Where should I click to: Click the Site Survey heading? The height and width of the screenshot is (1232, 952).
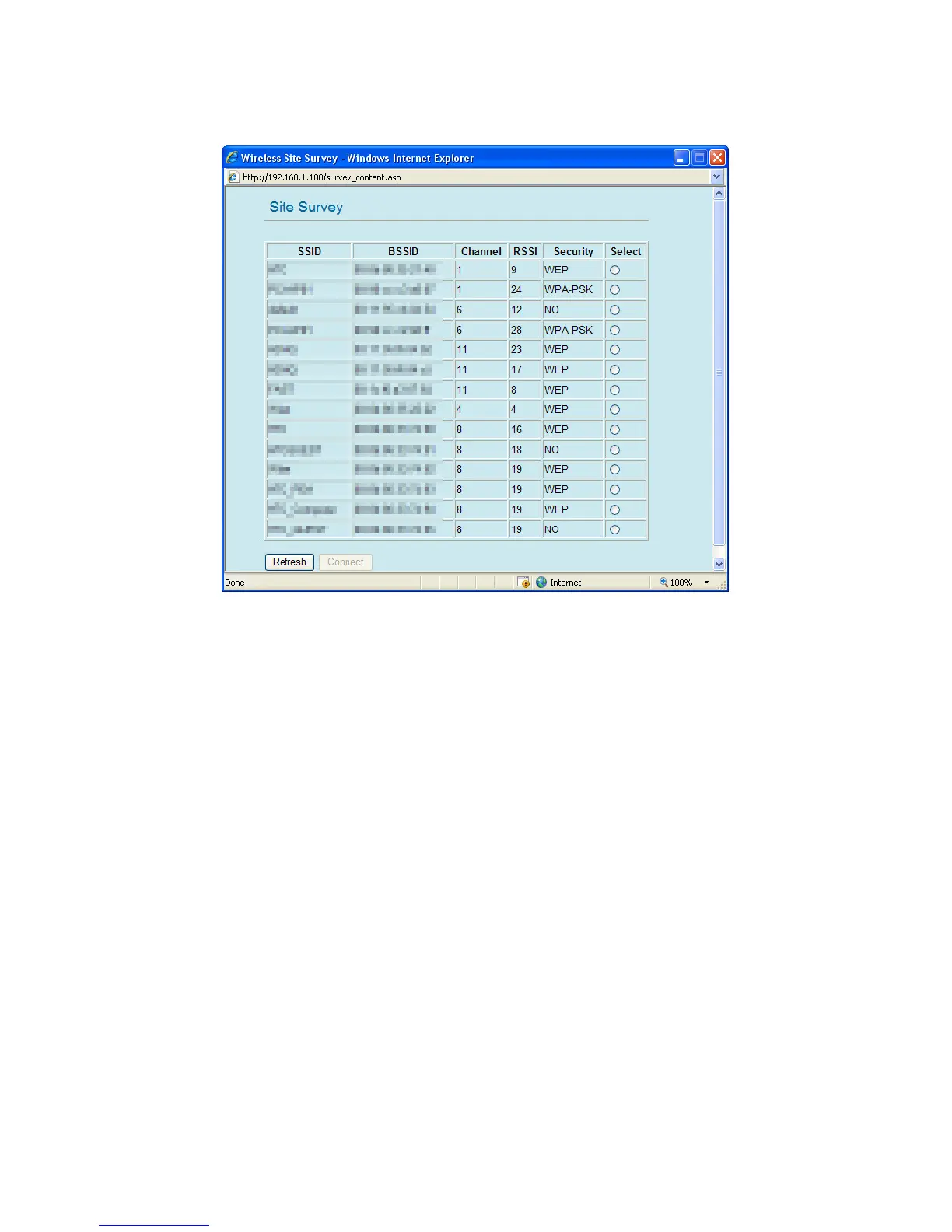click(x=306, y=207)
